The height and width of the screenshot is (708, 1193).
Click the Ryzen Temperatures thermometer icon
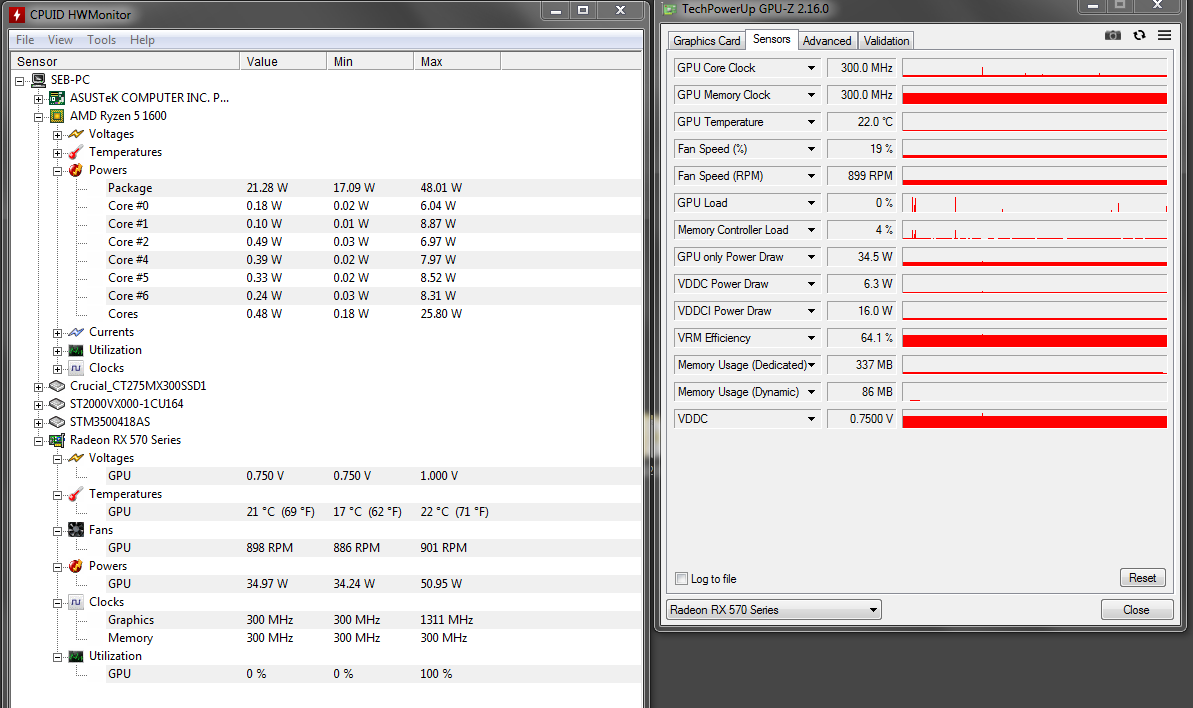pos(76,152)
